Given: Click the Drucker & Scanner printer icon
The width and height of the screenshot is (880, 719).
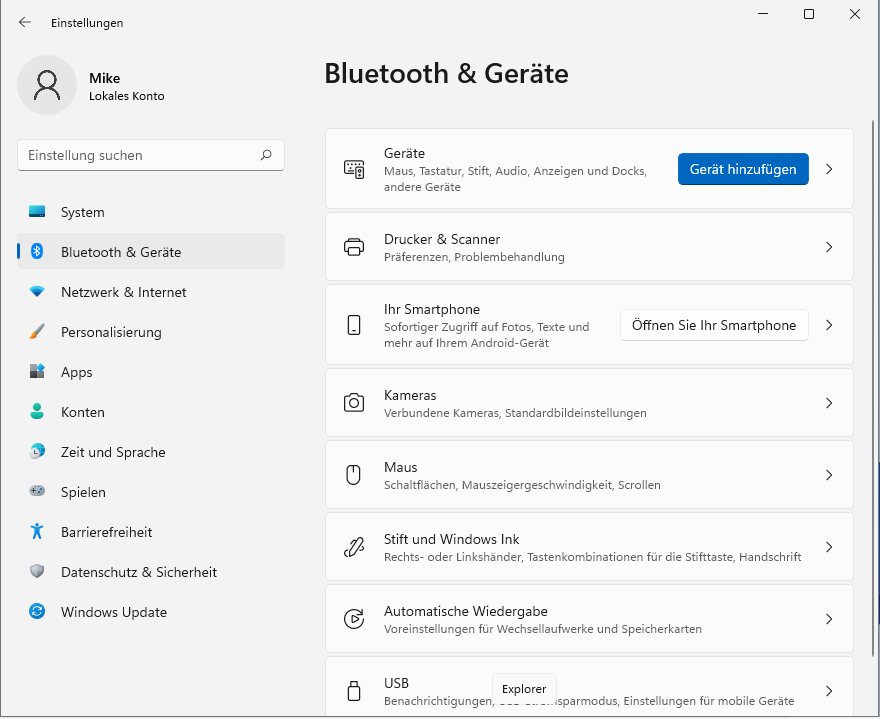Looking at the screenshot, I should (x=354, y=247).
